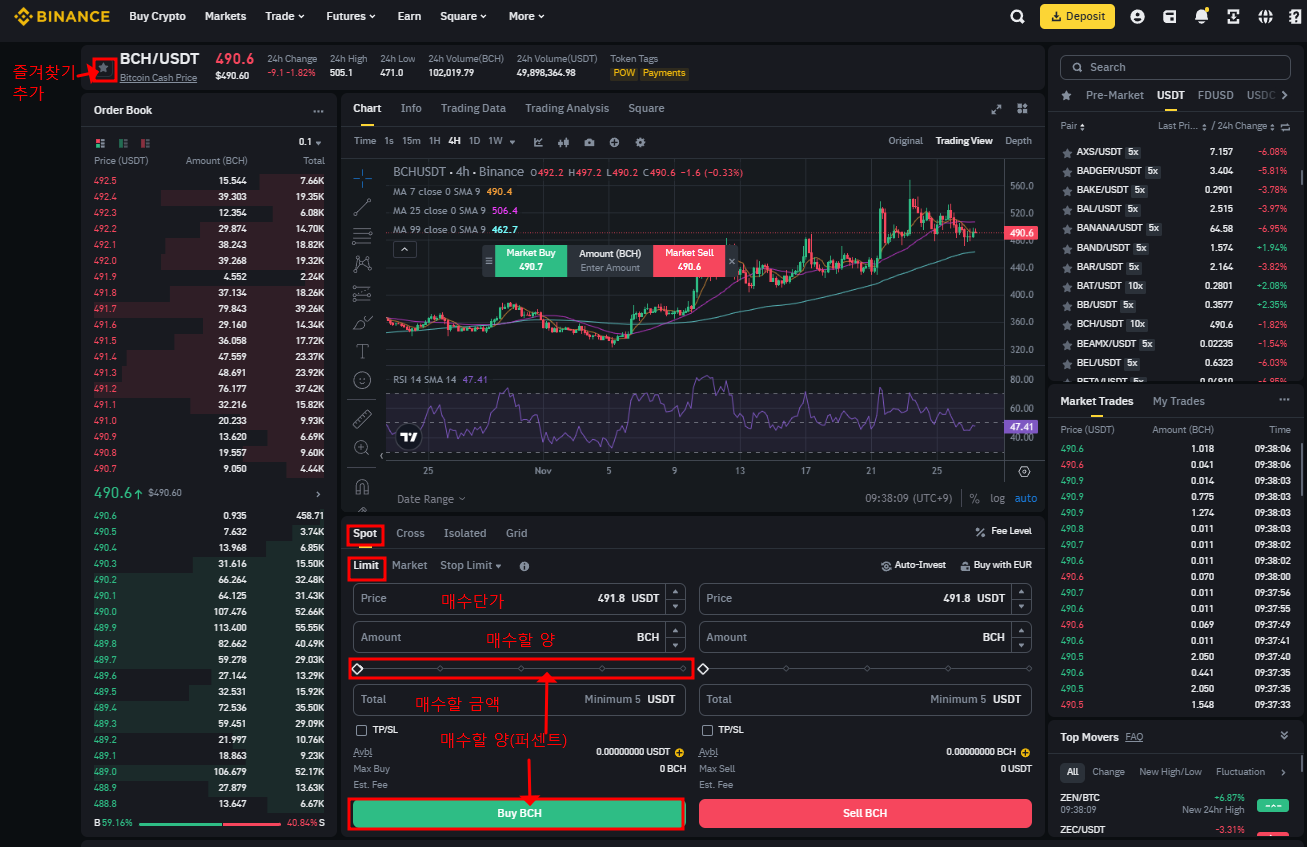
Task: Expand more time intervals dropdown arrow
Action: [512, 141]
